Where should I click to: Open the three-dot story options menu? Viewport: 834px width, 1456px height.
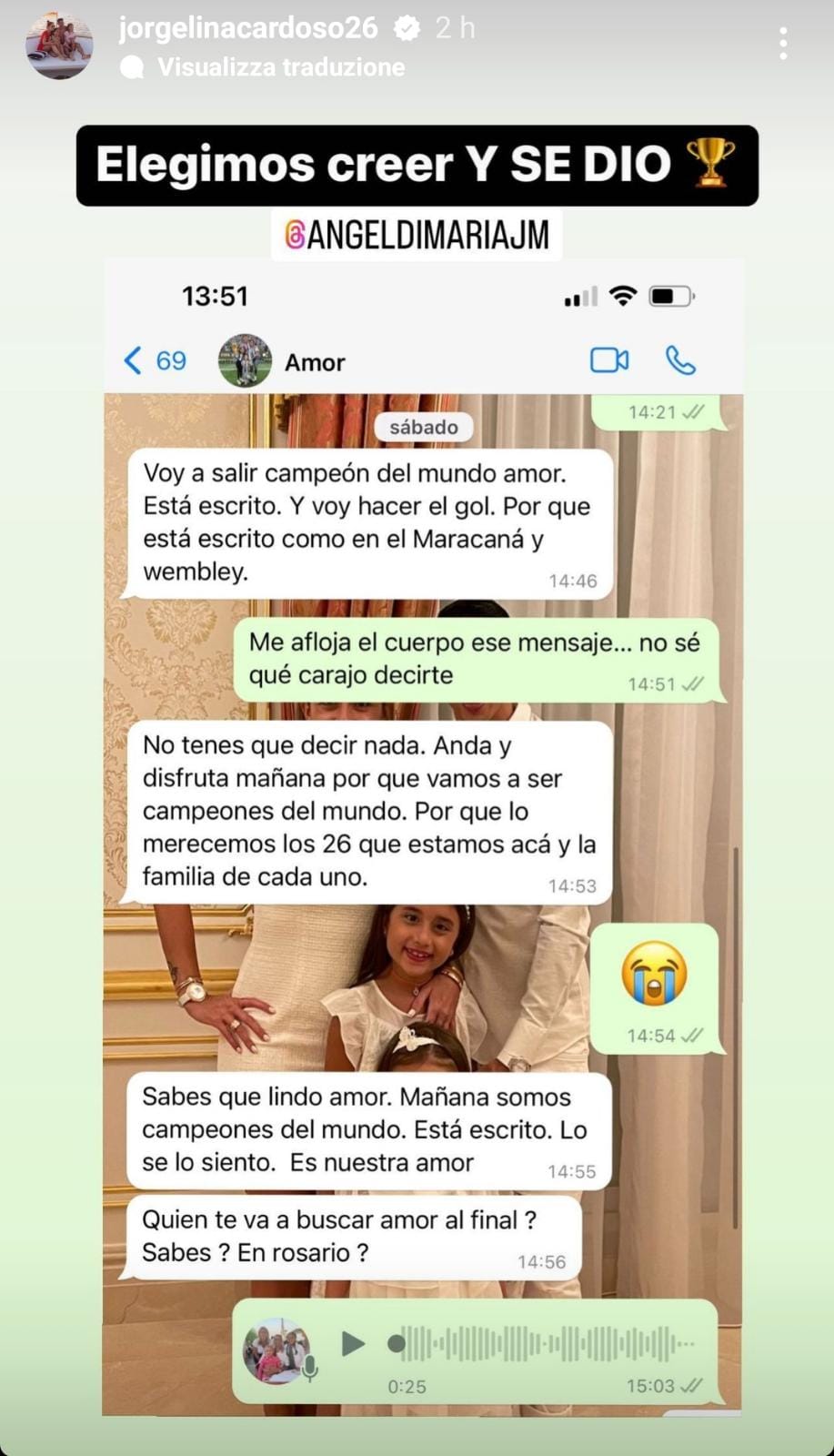click(x=783, y=44)
